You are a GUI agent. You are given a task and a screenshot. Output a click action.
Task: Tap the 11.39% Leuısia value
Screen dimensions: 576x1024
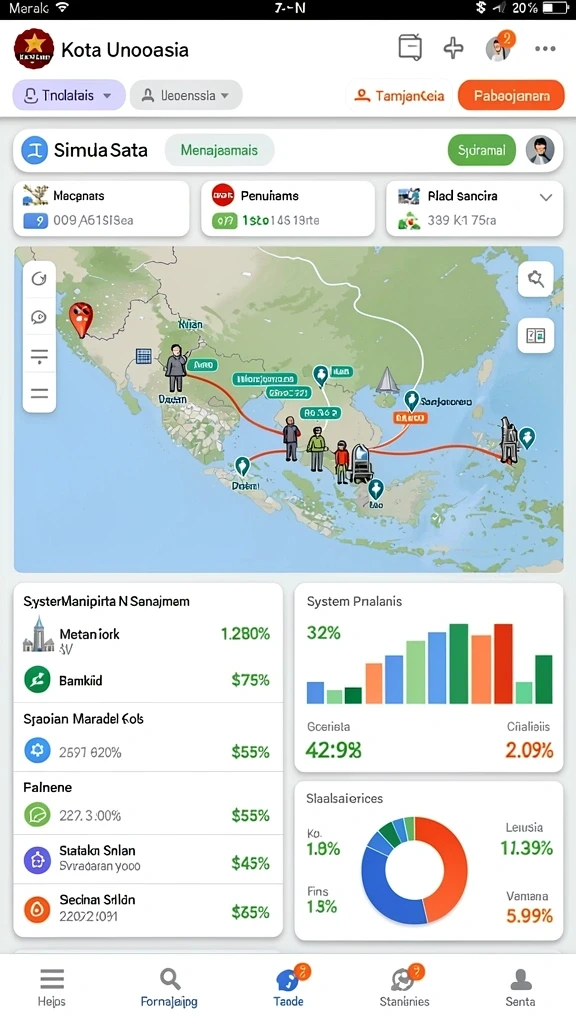click(527, 848)
